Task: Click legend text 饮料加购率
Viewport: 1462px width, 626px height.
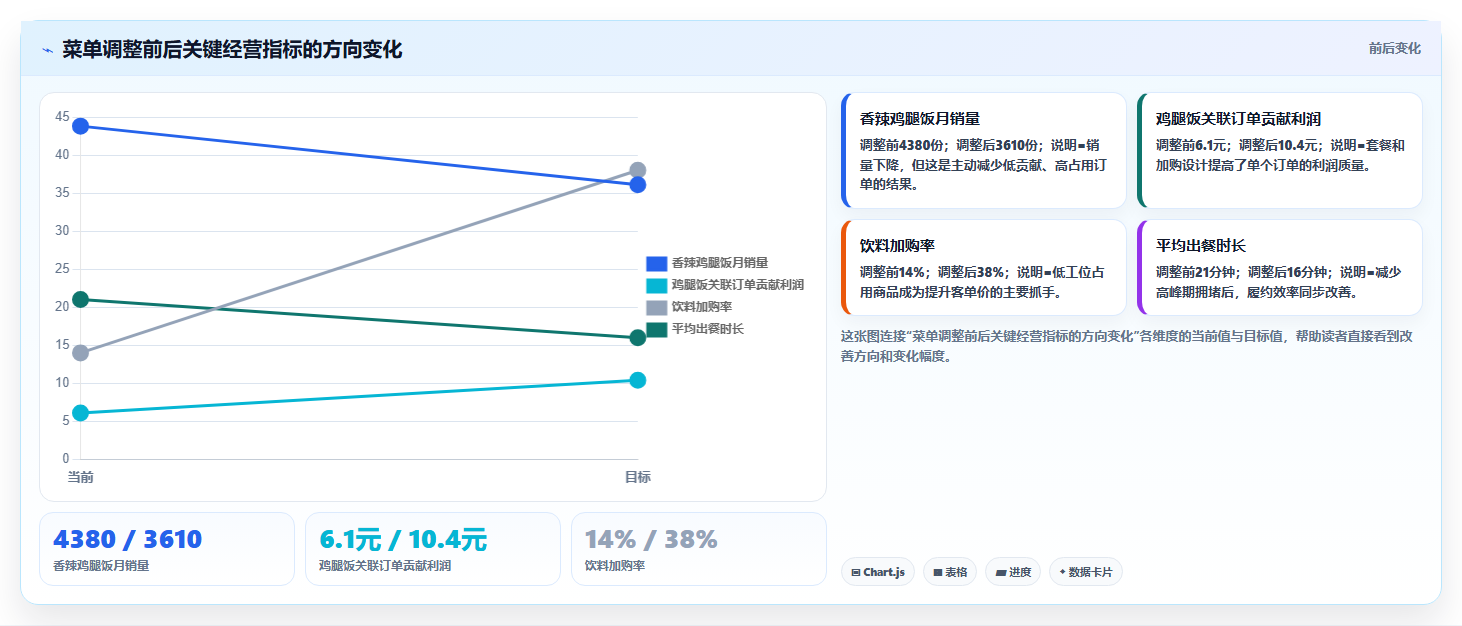Action: [702, 307]
